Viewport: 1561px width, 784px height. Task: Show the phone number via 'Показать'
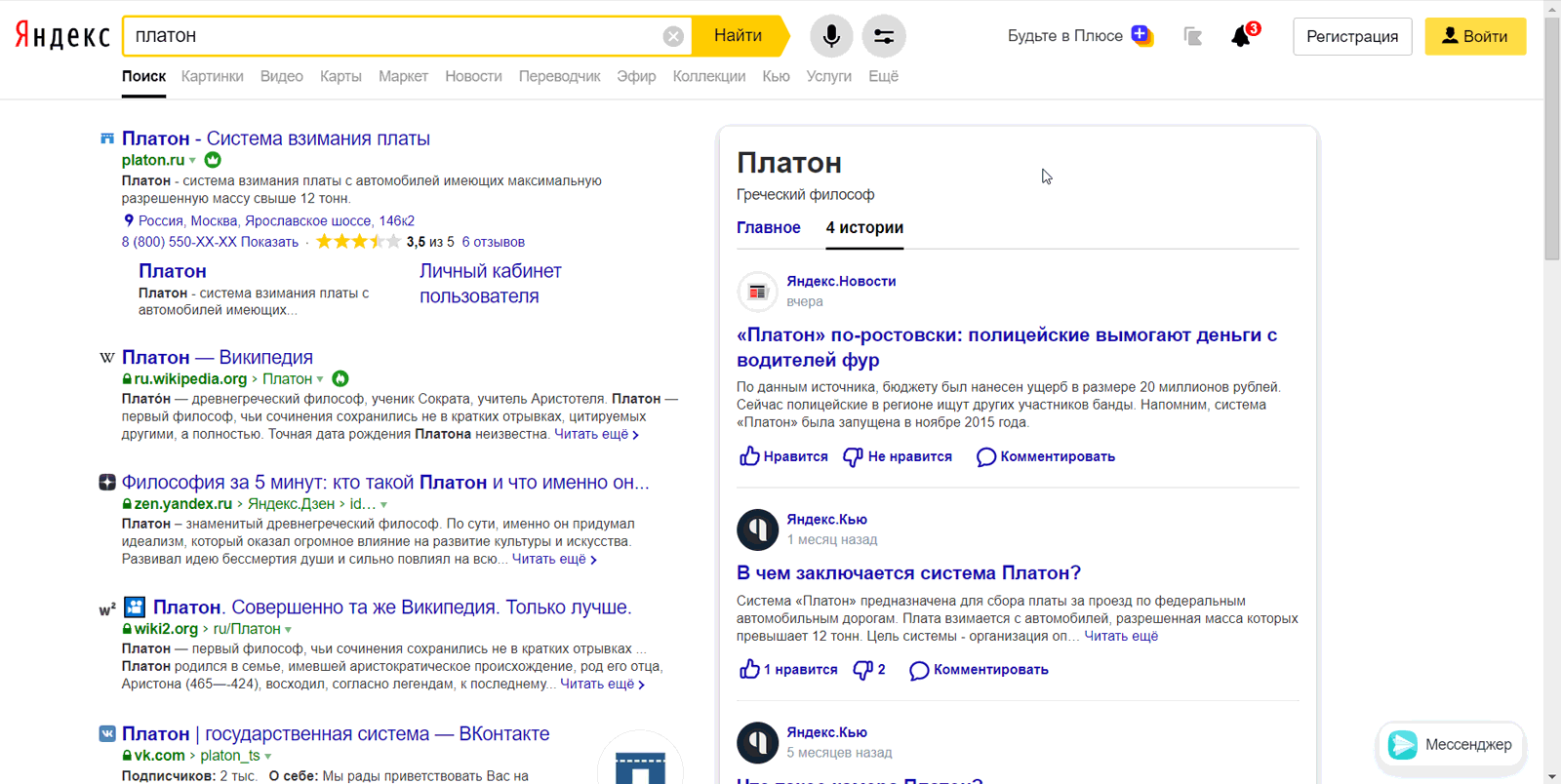pos(269,242)
